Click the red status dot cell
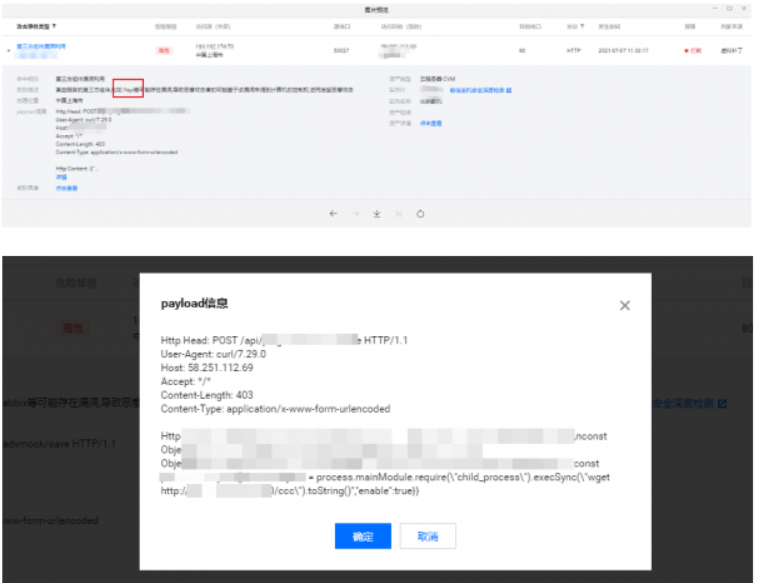757x585 pixels. point(693,50)
